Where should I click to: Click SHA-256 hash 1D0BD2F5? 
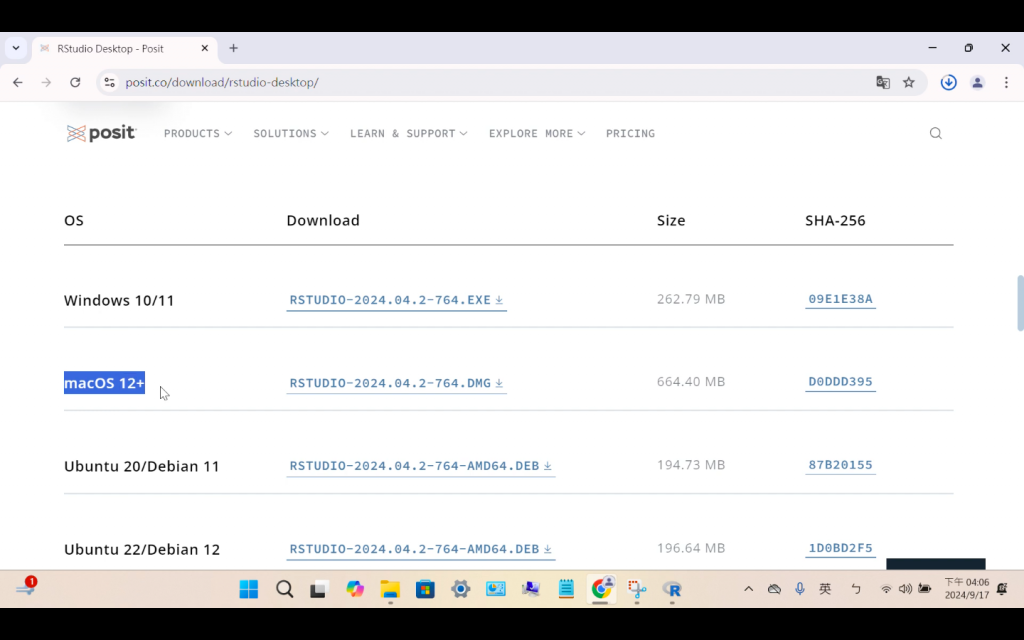tap(840, 548)
